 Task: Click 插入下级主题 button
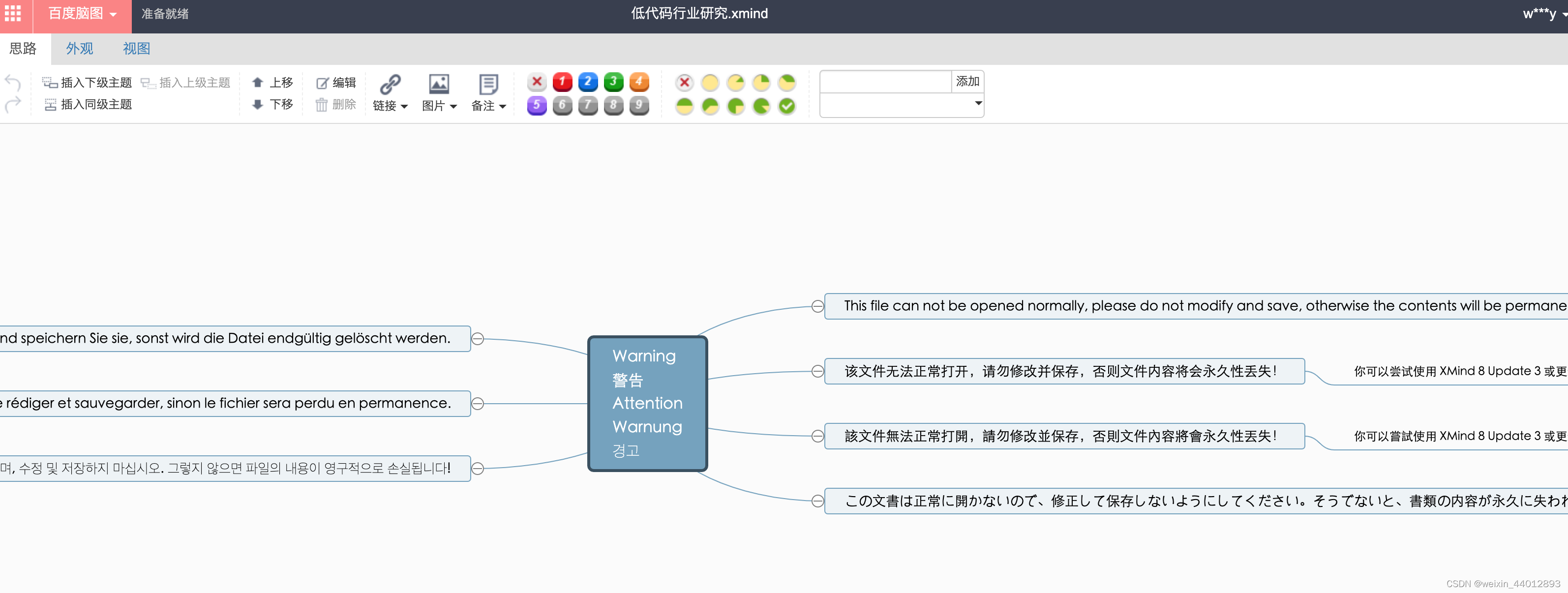click(x=87, y=82)
